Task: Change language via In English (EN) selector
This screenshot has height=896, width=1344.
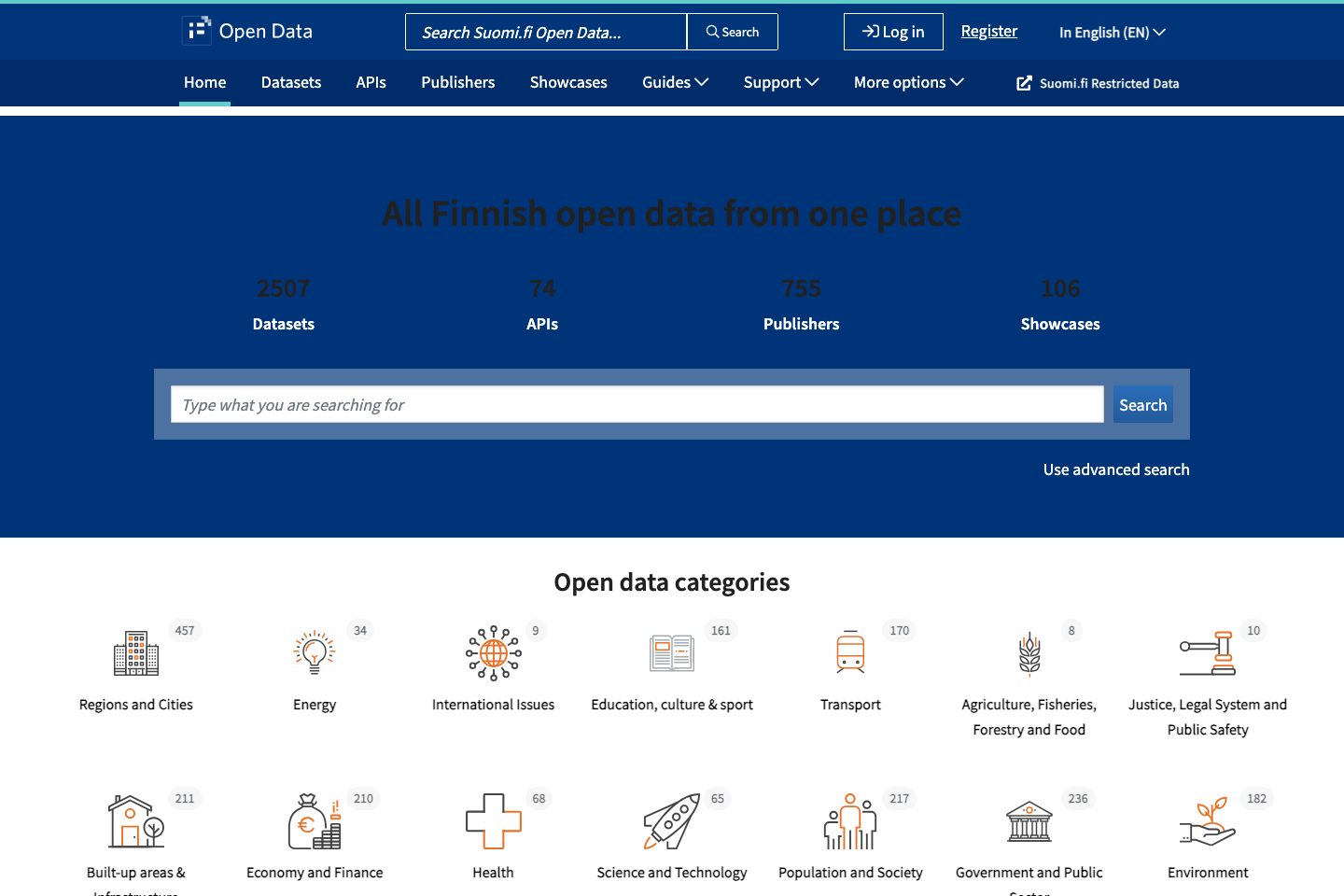Action: 1112,32
